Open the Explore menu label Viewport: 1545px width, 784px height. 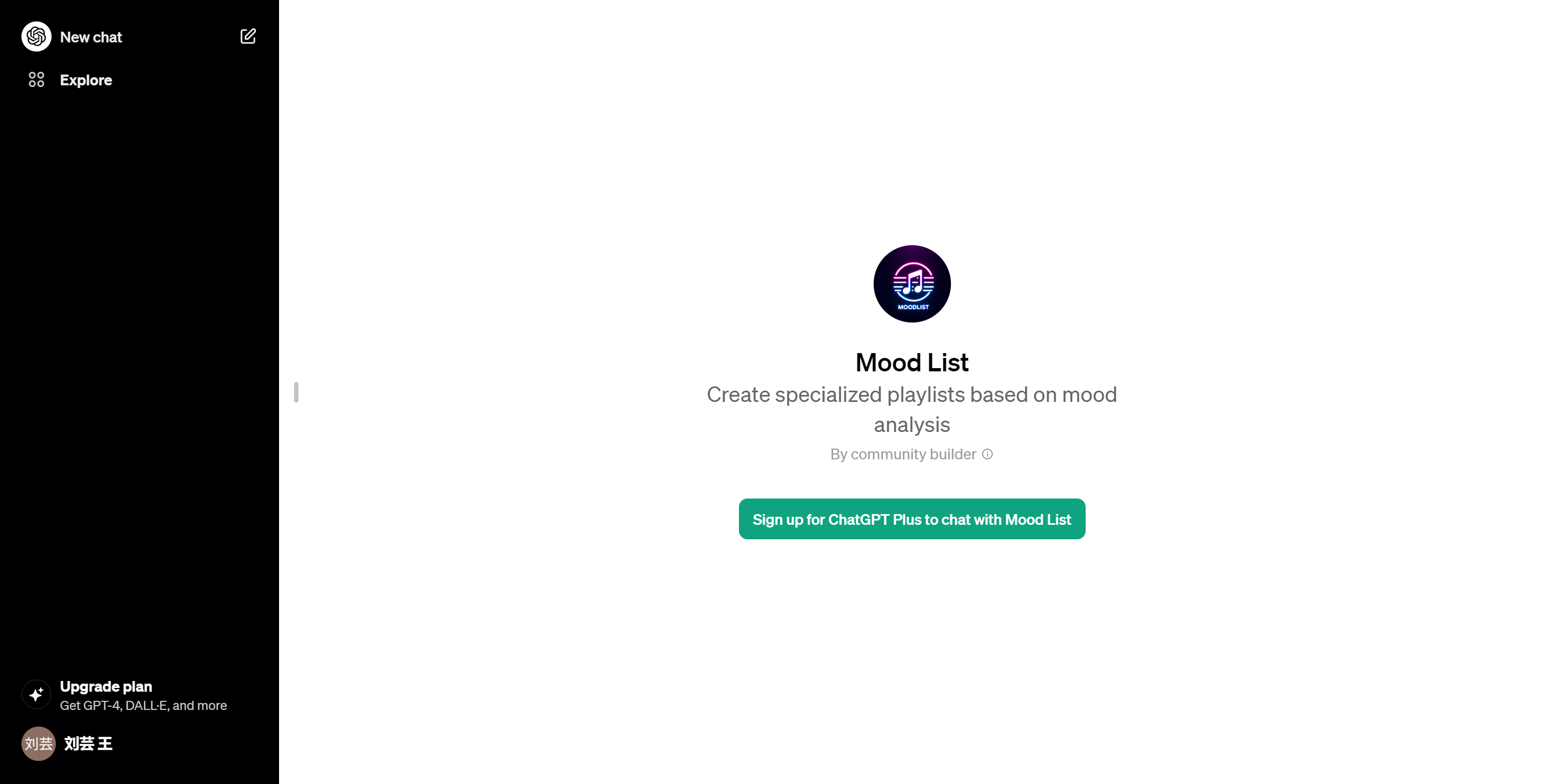coord(86,80)
